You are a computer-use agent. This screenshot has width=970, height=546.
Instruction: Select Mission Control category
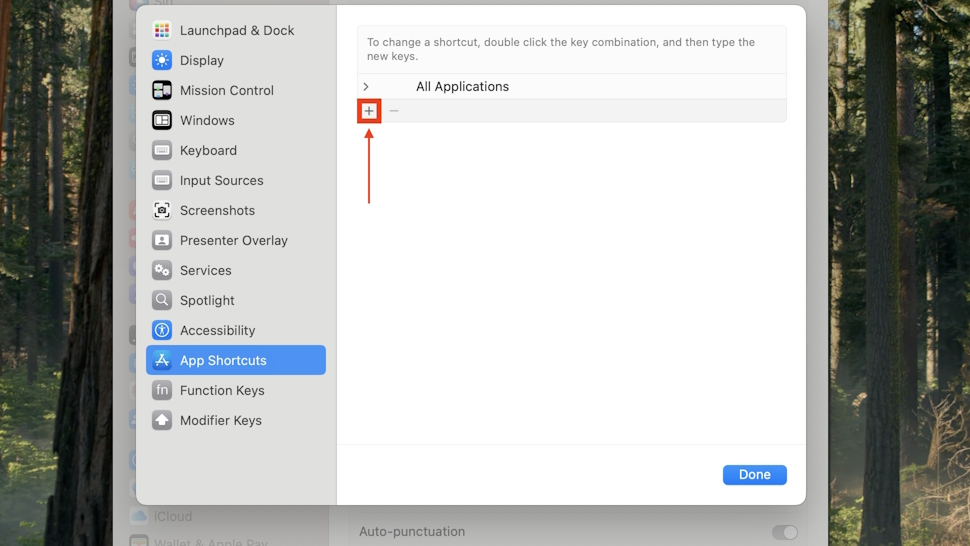236,90
